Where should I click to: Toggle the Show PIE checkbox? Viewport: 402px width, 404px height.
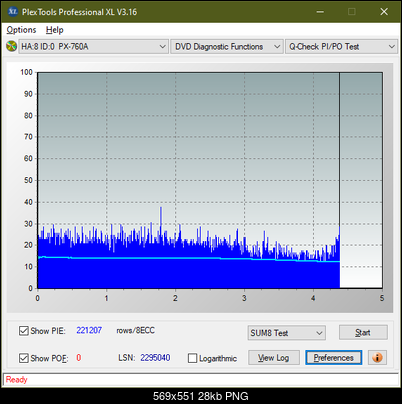(24, 331)
